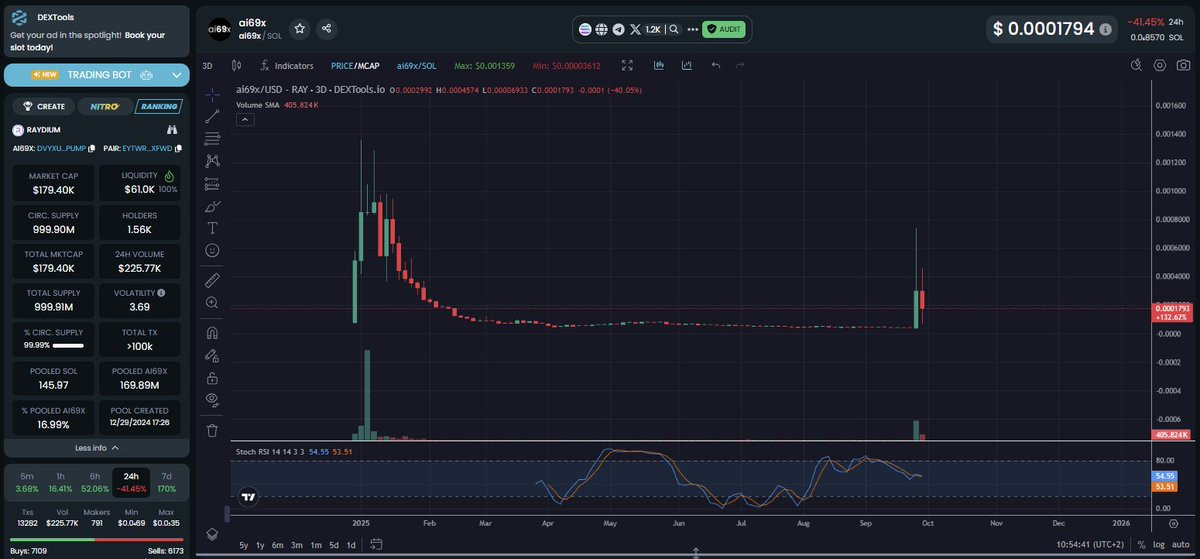Switch the chart to MCAP mode
This screenshot has height=559, width=1200.
368,65
